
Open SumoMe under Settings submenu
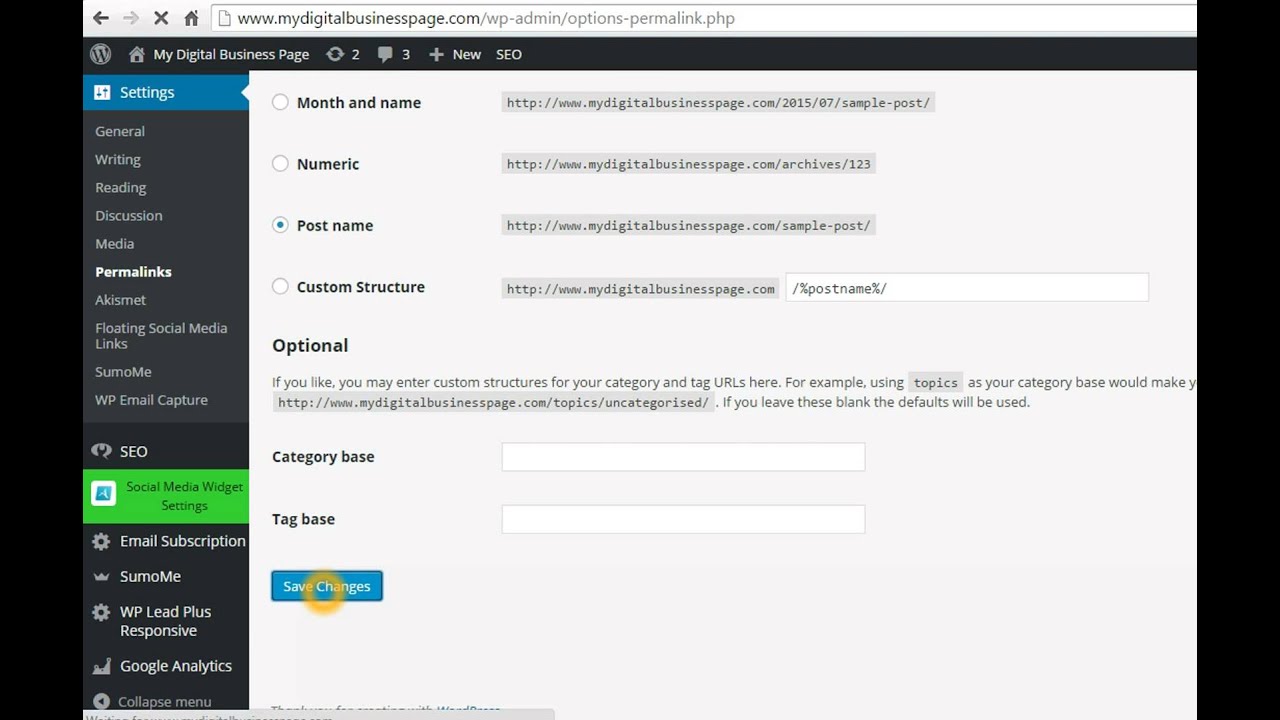(124, 371)
